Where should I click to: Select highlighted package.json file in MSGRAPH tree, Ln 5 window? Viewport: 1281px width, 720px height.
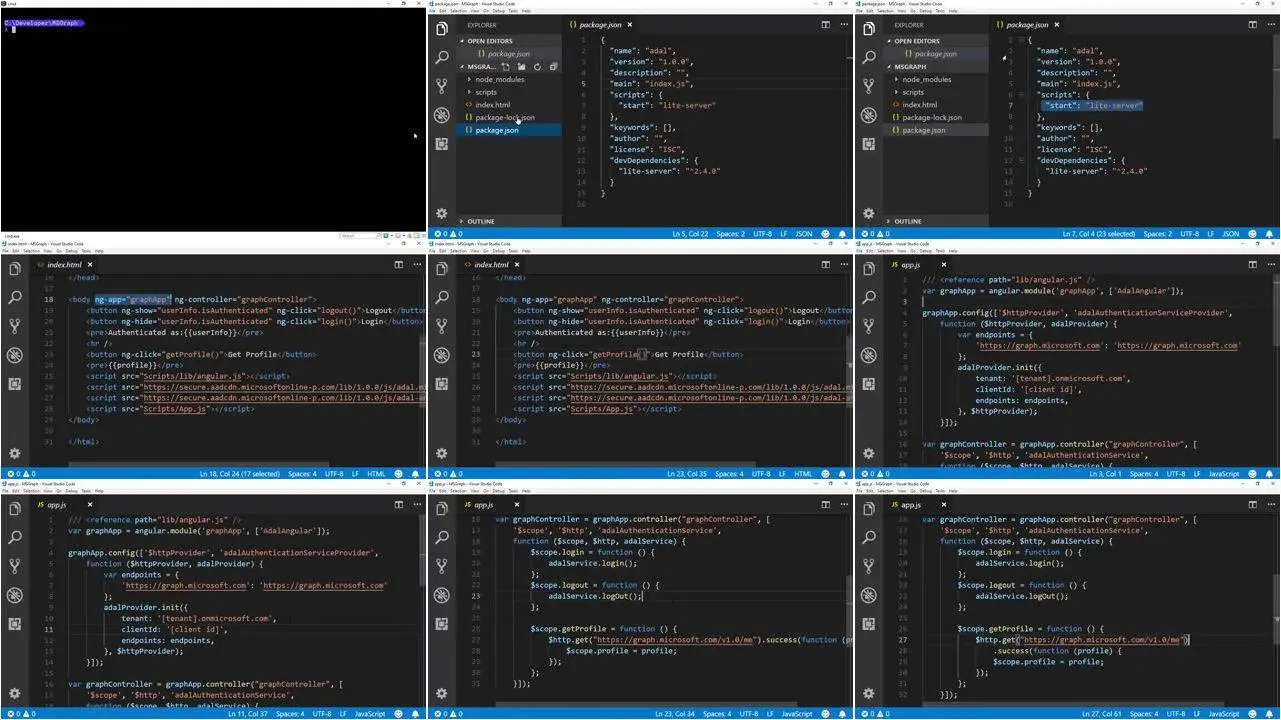pos(510,130)
